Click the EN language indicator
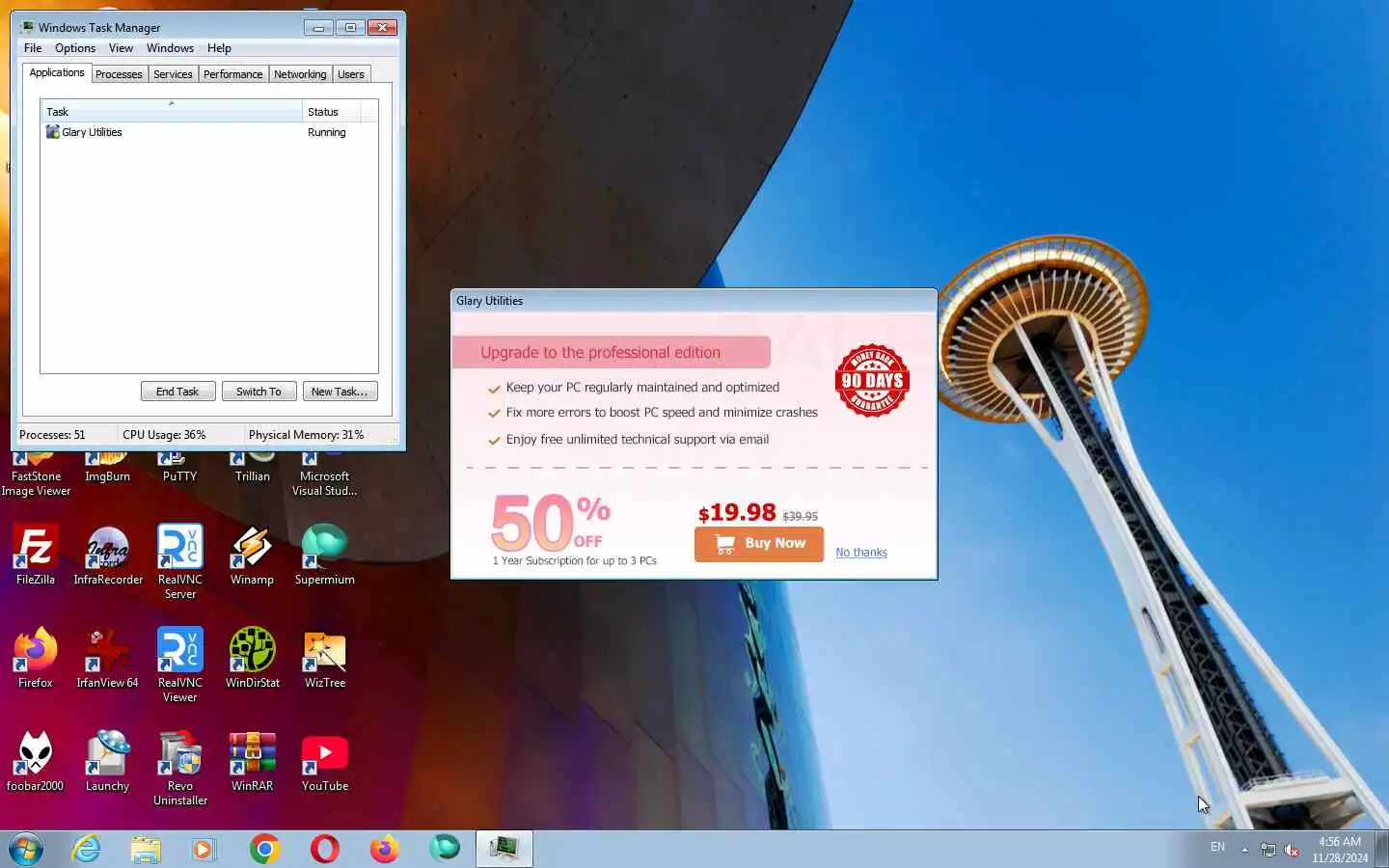 (x=1217, y=847)
